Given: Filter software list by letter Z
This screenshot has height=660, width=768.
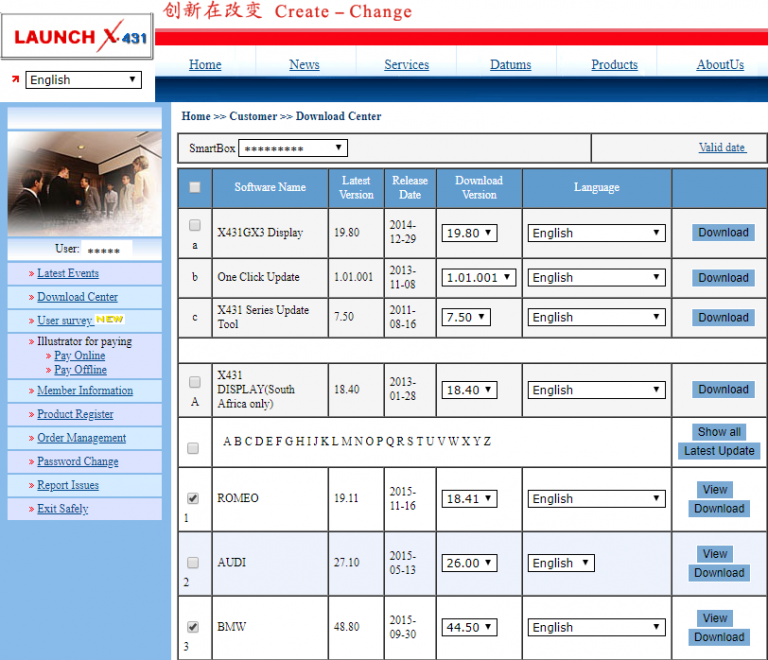Looking at the screenshot, I should (x=487, y=442).
